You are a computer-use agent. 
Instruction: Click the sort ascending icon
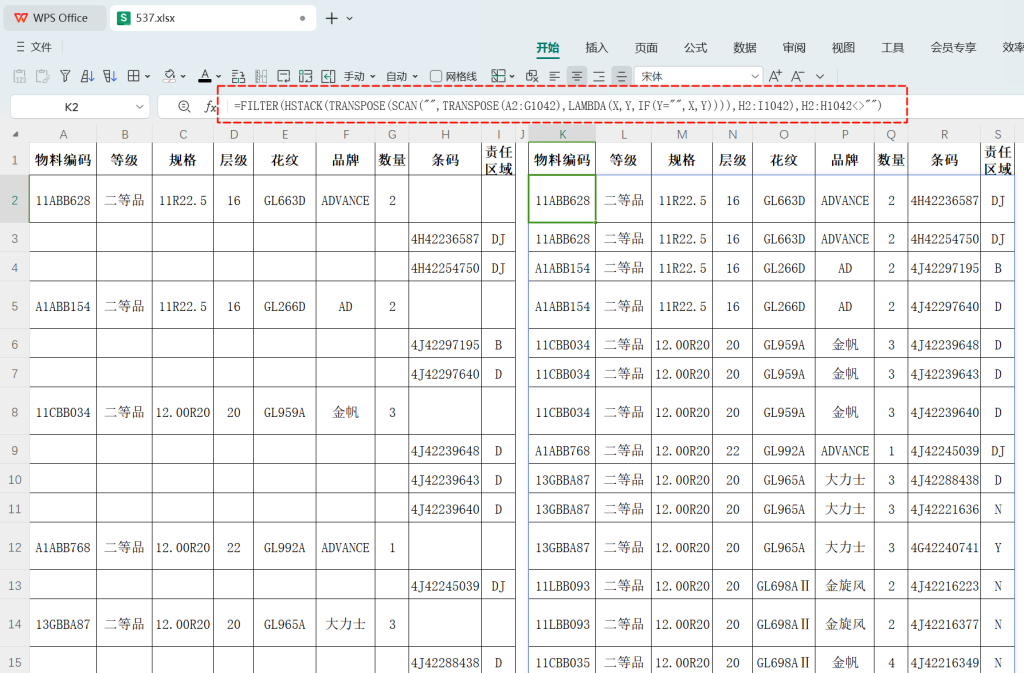pos(87,76)
